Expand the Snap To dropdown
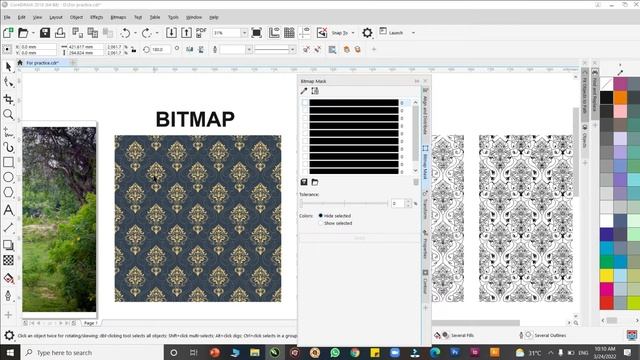This screenshot has height=360, width=640. coord(353,33)
